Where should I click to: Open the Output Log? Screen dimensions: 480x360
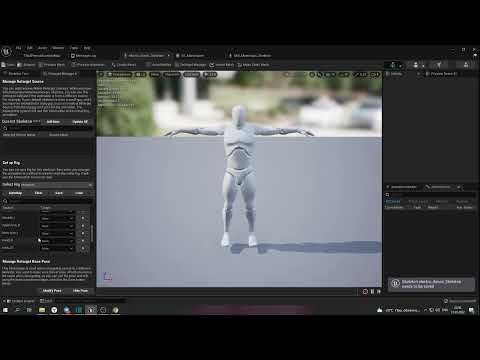(x=46, y=301)
